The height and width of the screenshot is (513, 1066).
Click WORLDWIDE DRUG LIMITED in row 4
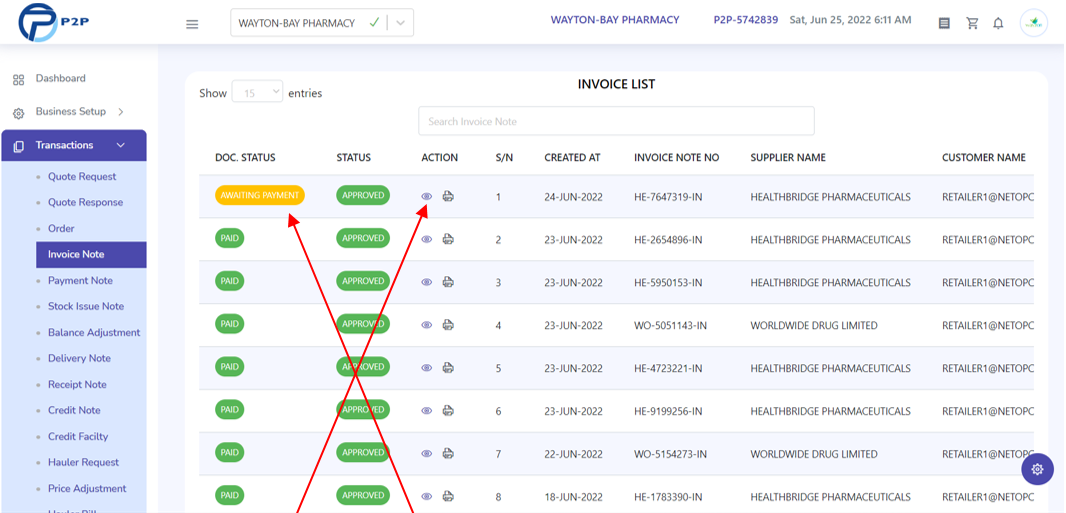[814, 325]
